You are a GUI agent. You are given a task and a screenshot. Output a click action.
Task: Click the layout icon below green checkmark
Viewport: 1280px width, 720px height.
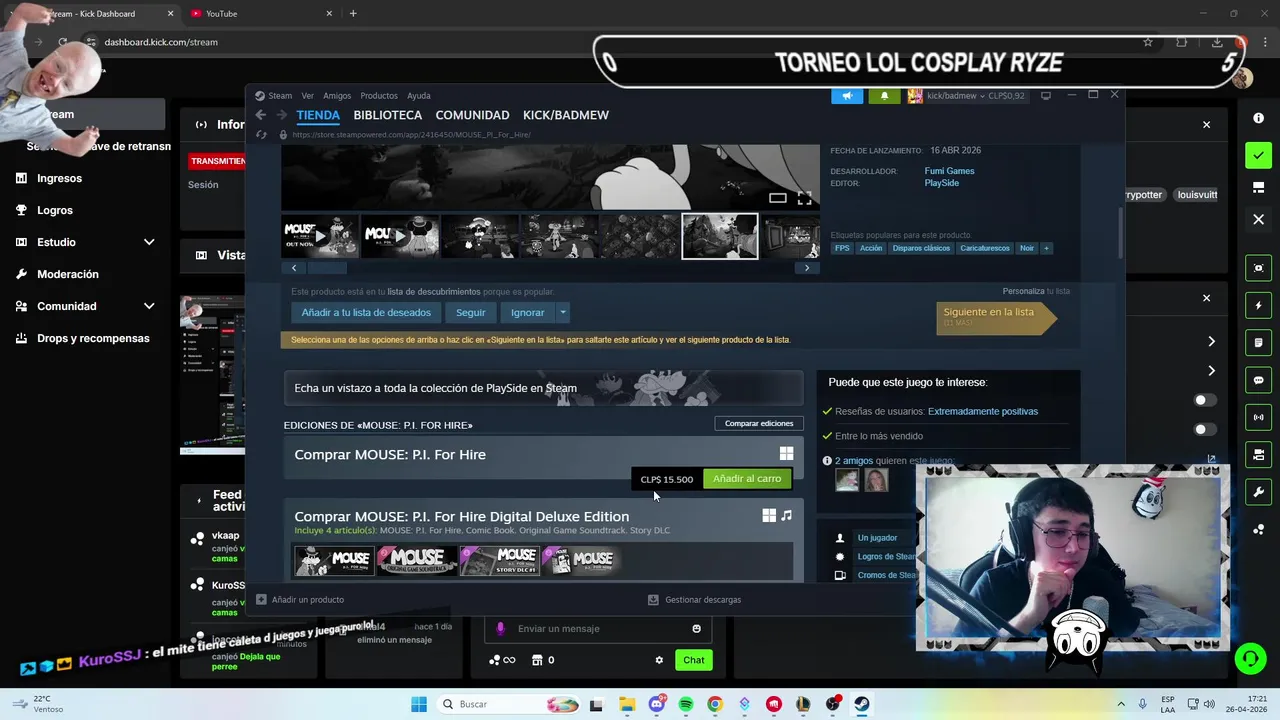pyautogui.click(x=1258, y=187)
